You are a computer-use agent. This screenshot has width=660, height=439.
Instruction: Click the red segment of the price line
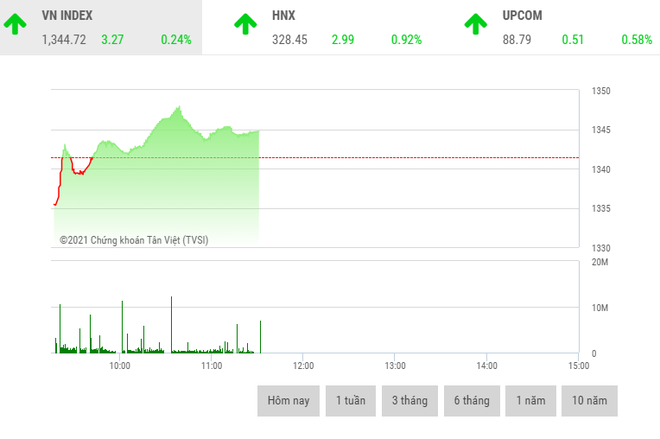[80, 172]
